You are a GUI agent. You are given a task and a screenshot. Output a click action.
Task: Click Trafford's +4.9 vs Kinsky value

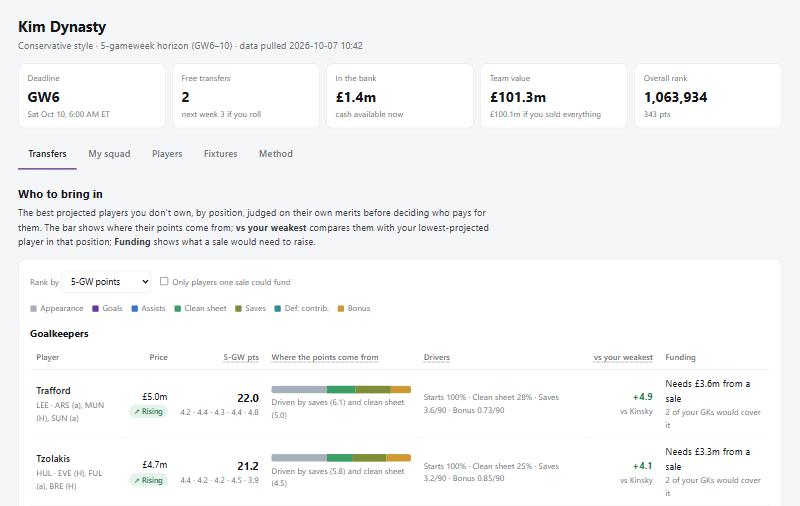[642, 397]
